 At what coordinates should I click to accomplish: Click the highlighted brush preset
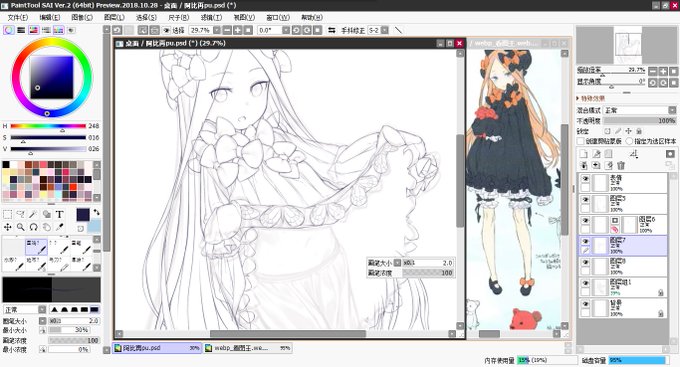coord(36,247)
